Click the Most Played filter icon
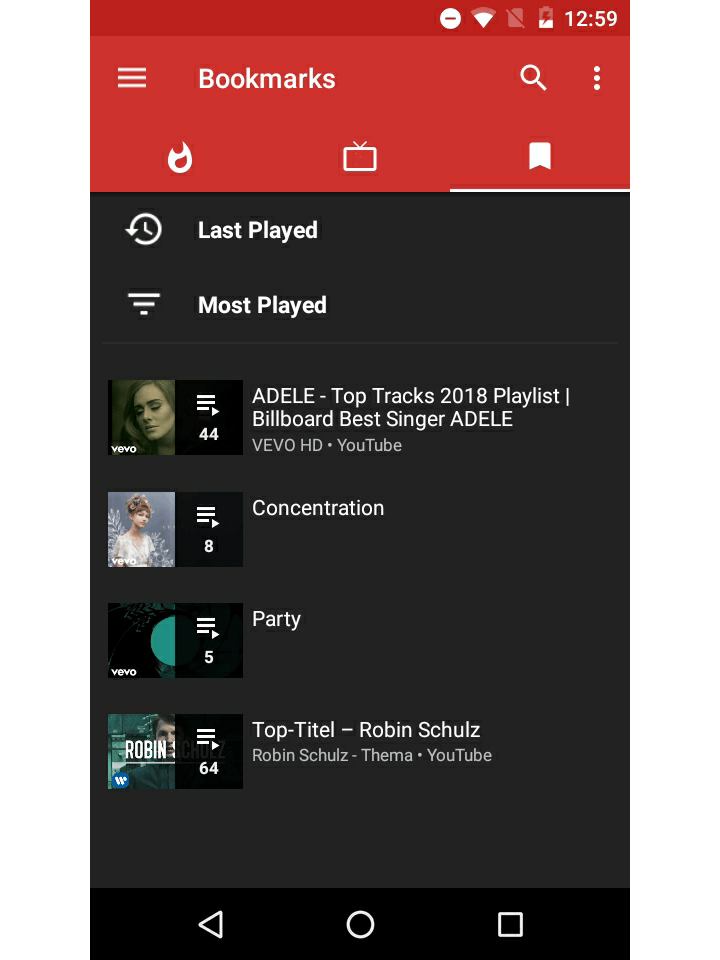This screenshot has height=960, width=720. (x=144, y=304)
